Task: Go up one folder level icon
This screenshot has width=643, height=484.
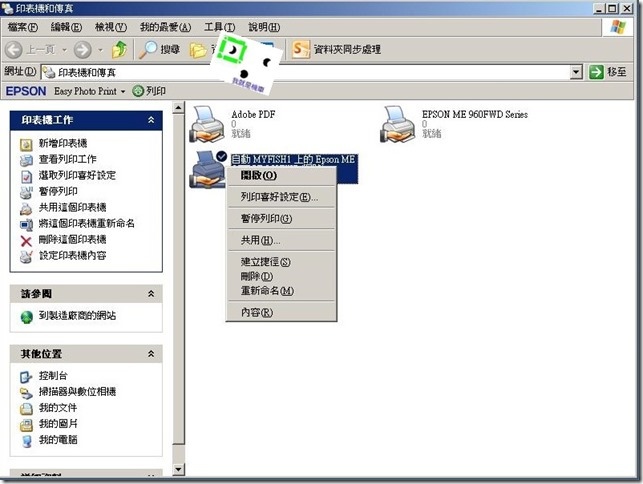Action: (120, 49)
